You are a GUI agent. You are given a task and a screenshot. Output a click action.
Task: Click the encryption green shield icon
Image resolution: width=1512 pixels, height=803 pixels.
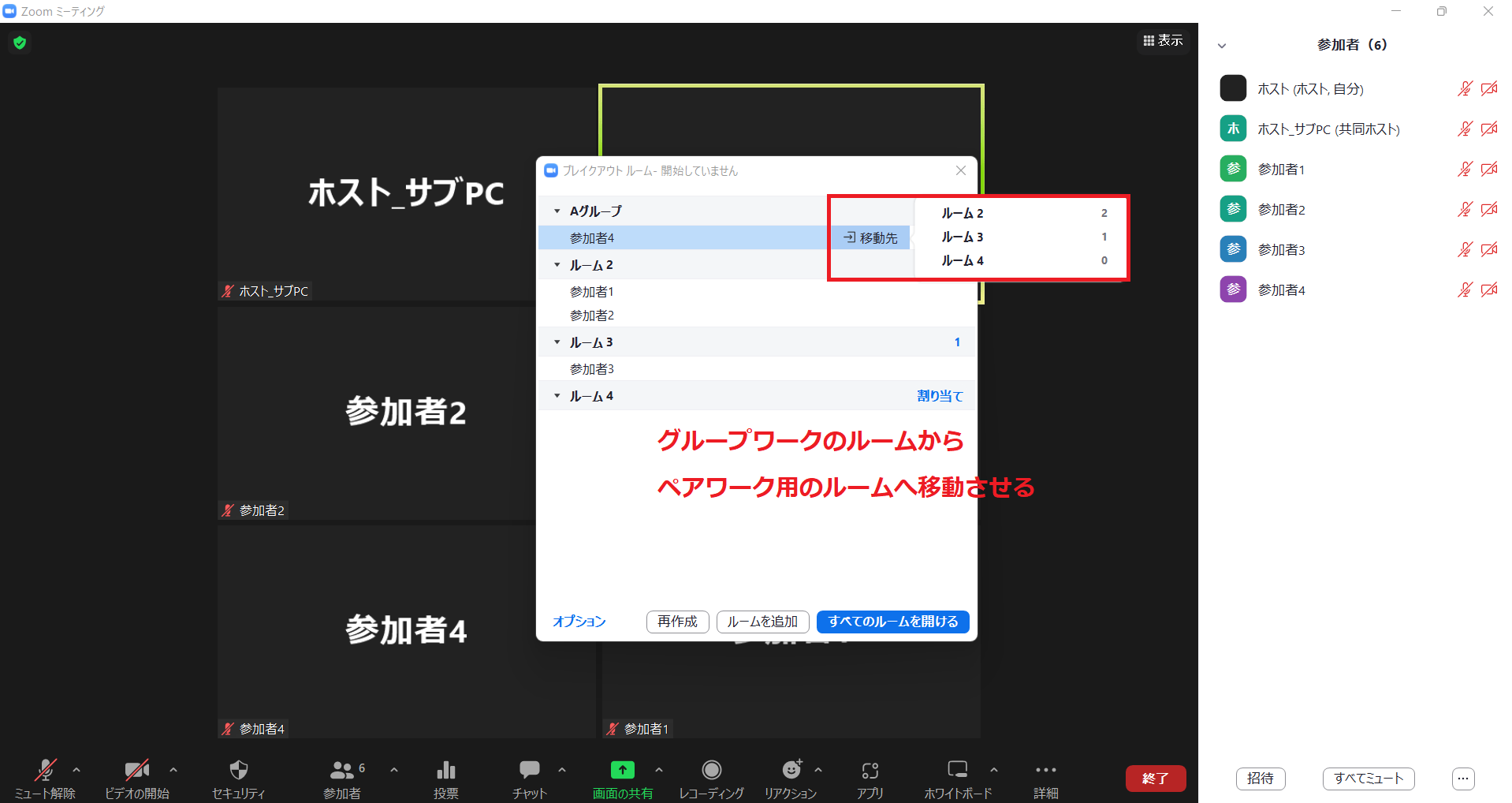(x=20, y=43)
